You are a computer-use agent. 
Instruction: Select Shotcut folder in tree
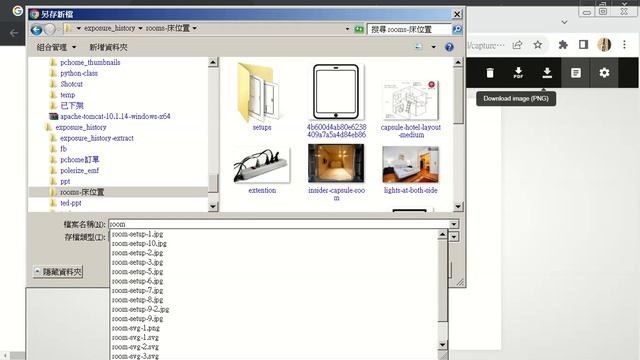pyautogui.click(x=71, y=84)
